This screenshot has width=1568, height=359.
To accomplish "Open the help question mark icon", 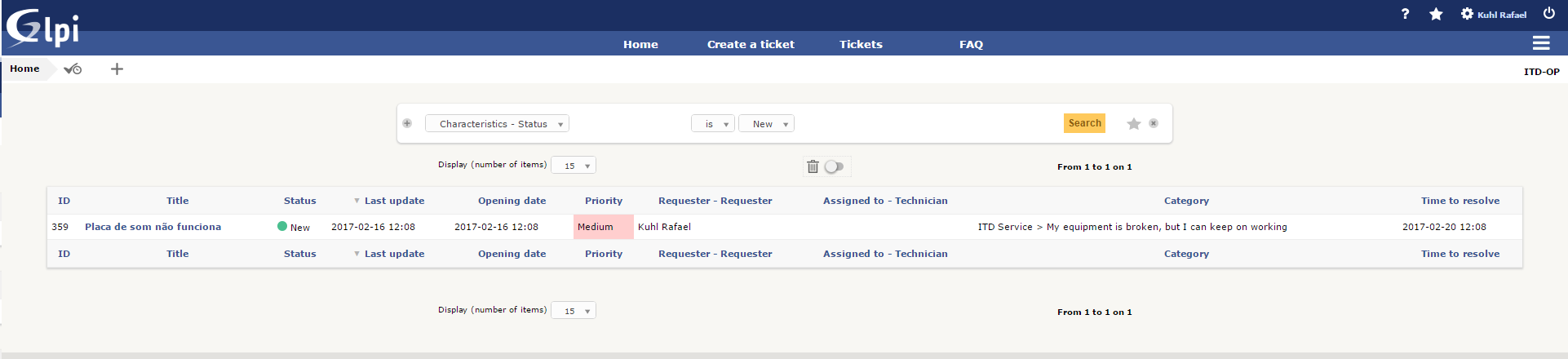I will (1405, 14).
